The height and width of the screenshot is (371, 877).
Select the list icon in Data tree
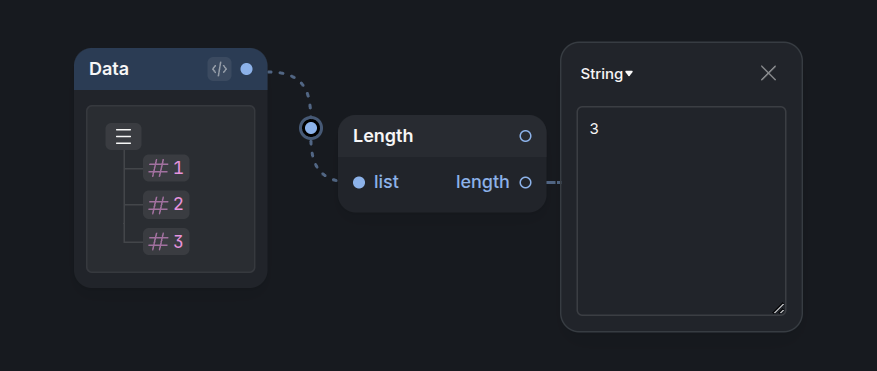[x=124, y=137]
